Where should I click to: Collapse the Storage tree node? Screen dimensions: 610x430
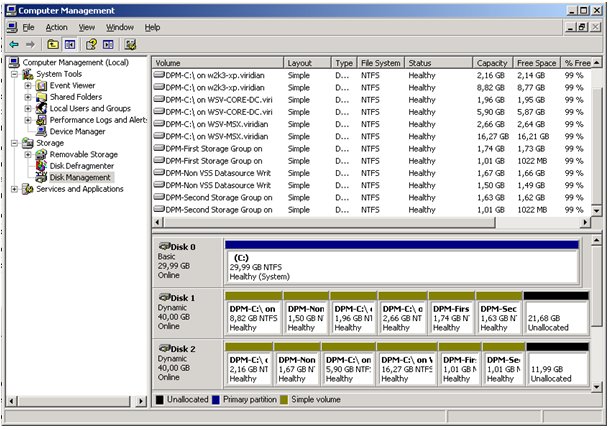15,143
